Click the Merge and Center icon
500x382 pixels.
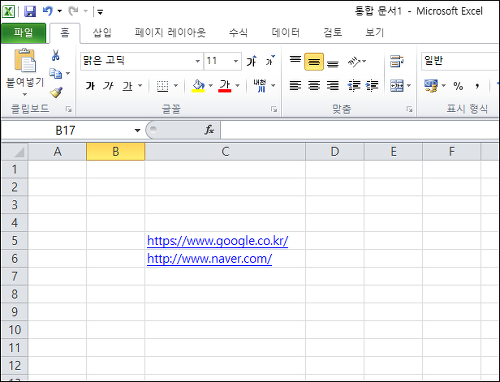point(397,86)
